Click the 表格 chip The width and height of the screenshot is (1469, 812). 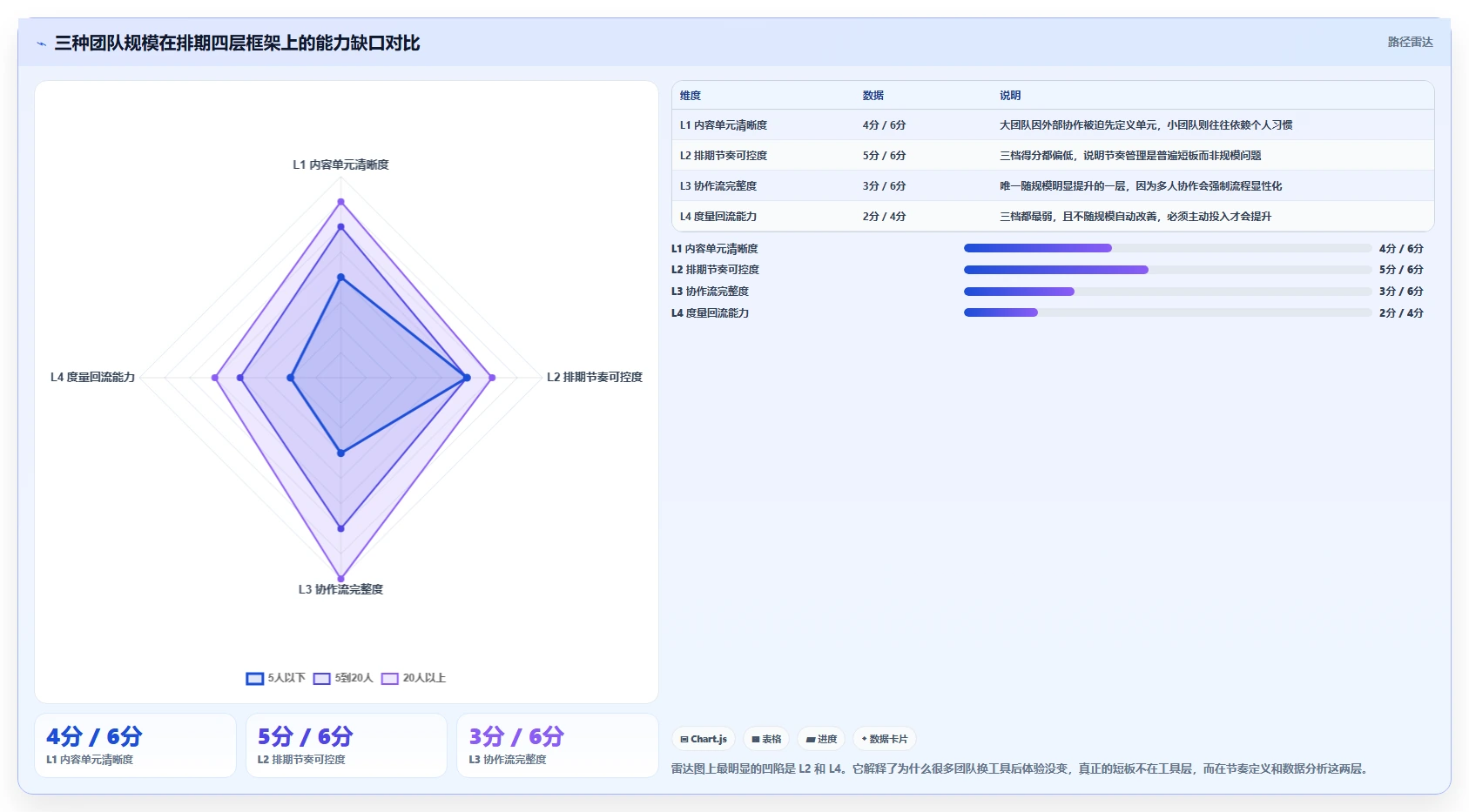[766, 739]
